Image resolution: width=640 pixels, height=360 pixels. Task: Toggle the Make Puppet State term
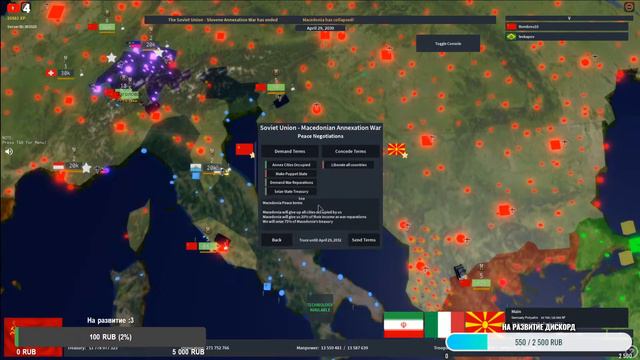click(291, 174)
